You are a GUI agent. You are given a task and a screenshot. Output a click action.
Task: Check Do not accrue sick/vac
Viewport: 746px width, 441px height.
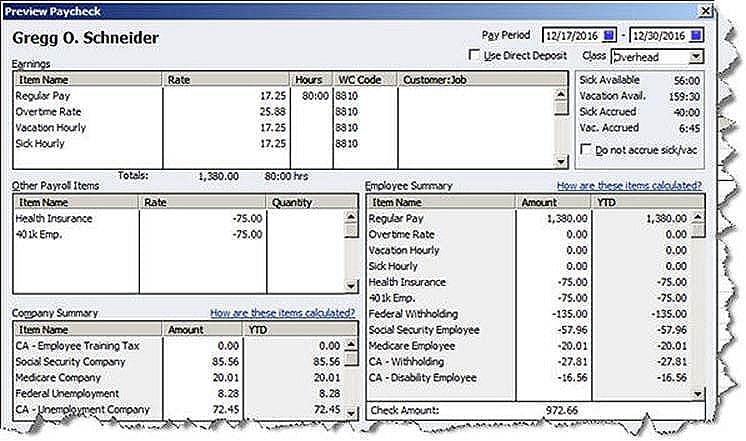(x=586, y=149)
